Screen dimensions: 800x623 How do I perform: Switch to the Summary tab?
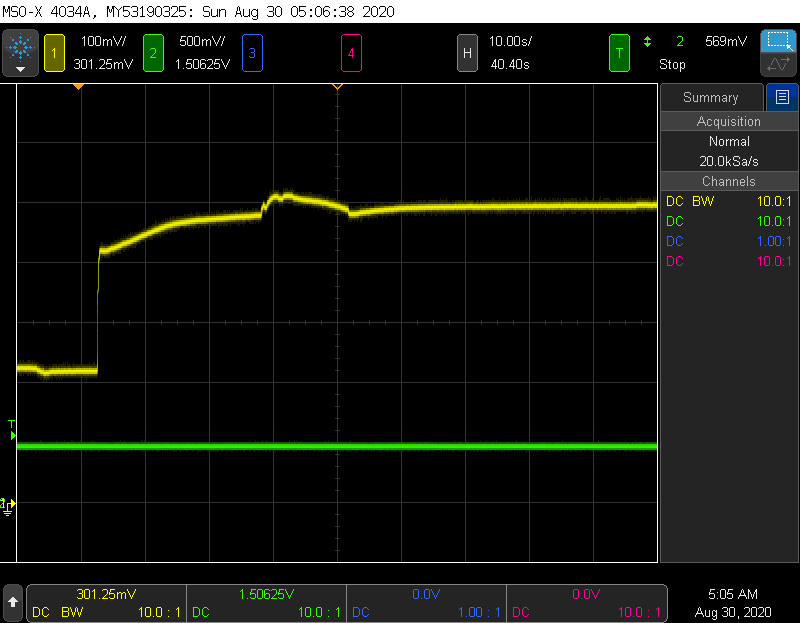point(710,97)
